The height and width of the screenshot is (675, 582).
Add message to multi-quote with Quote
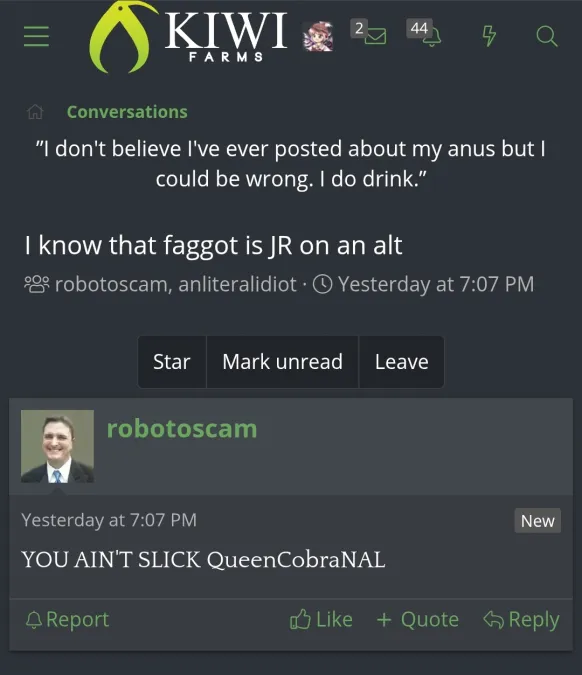point(418,620)
